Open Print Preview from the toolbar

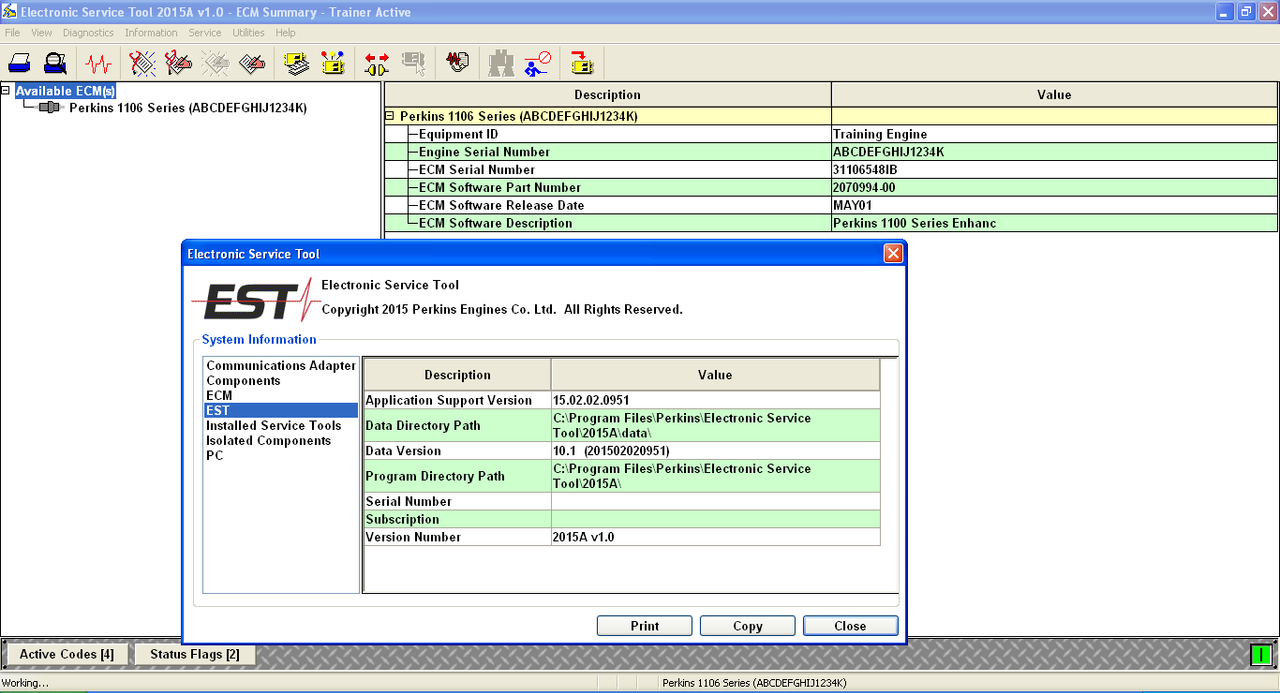(x=56, y=64)
